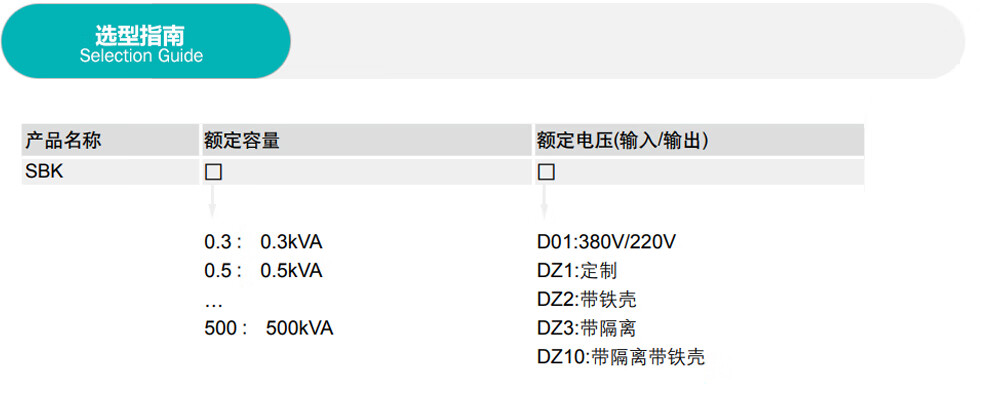Click the 产品名称 column header
The width and height of the screenshot is (990, 408).
tap(63, 141)
